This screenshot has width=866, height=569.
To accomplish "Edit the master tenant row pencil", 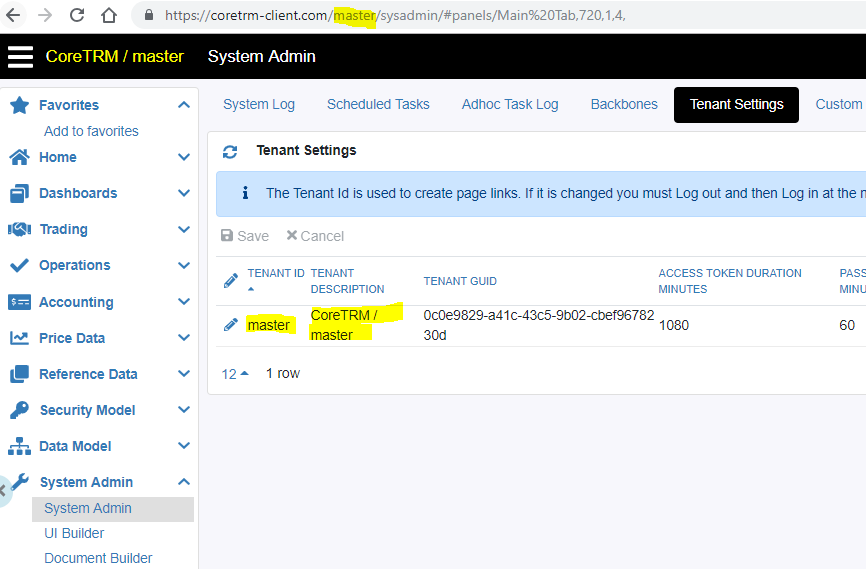I will (x=231, y=325).
